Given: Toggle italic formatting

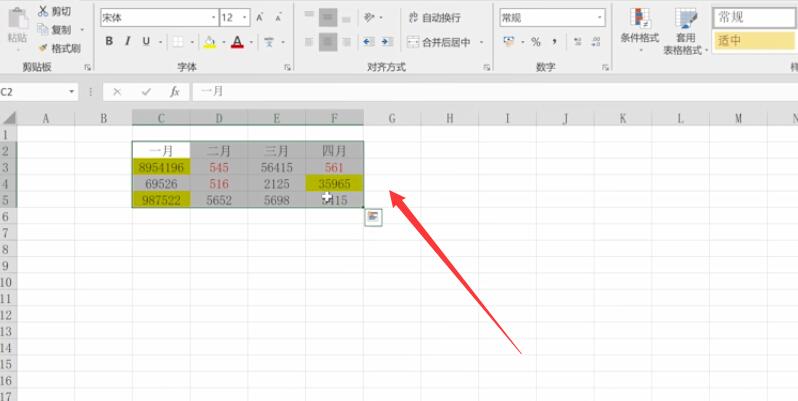Looking at the screenshot, I should [128, 42].
